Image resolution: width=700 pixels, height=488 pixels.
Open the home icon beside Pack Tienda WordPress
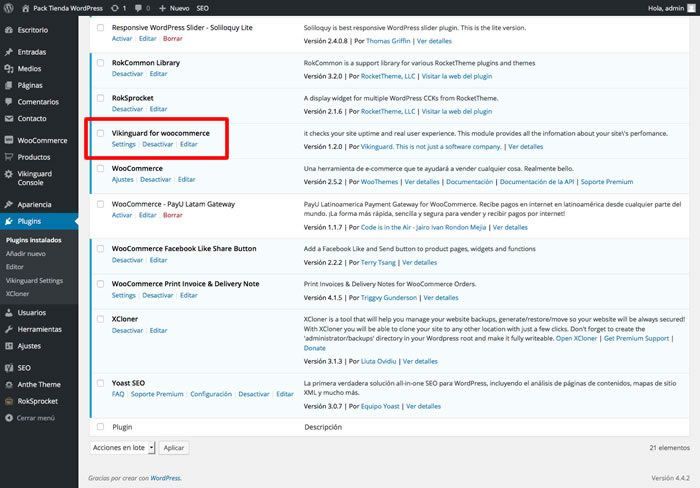(25, 8)
